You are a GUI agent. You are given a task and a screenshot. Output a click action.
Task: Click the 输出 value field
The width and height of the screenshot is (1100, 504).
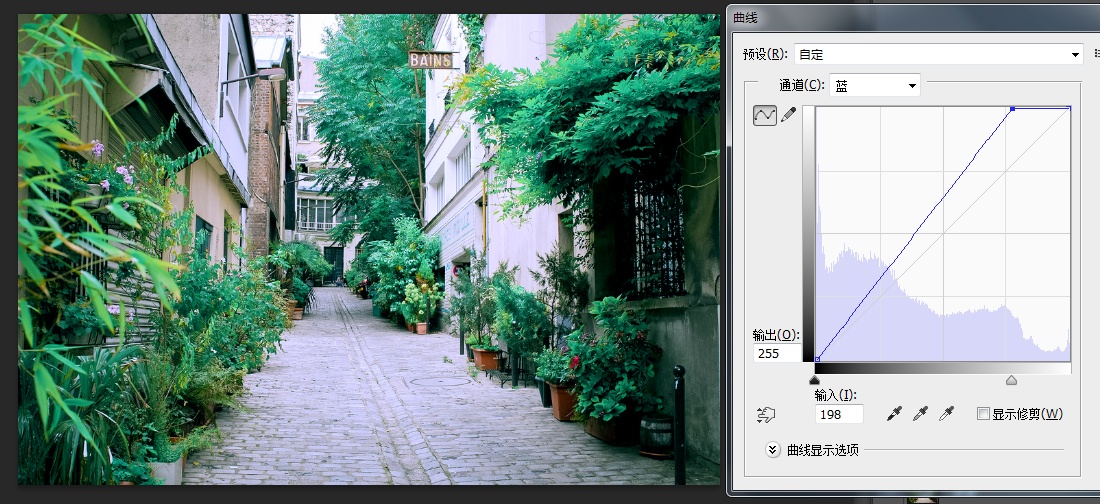pos(777,353)
